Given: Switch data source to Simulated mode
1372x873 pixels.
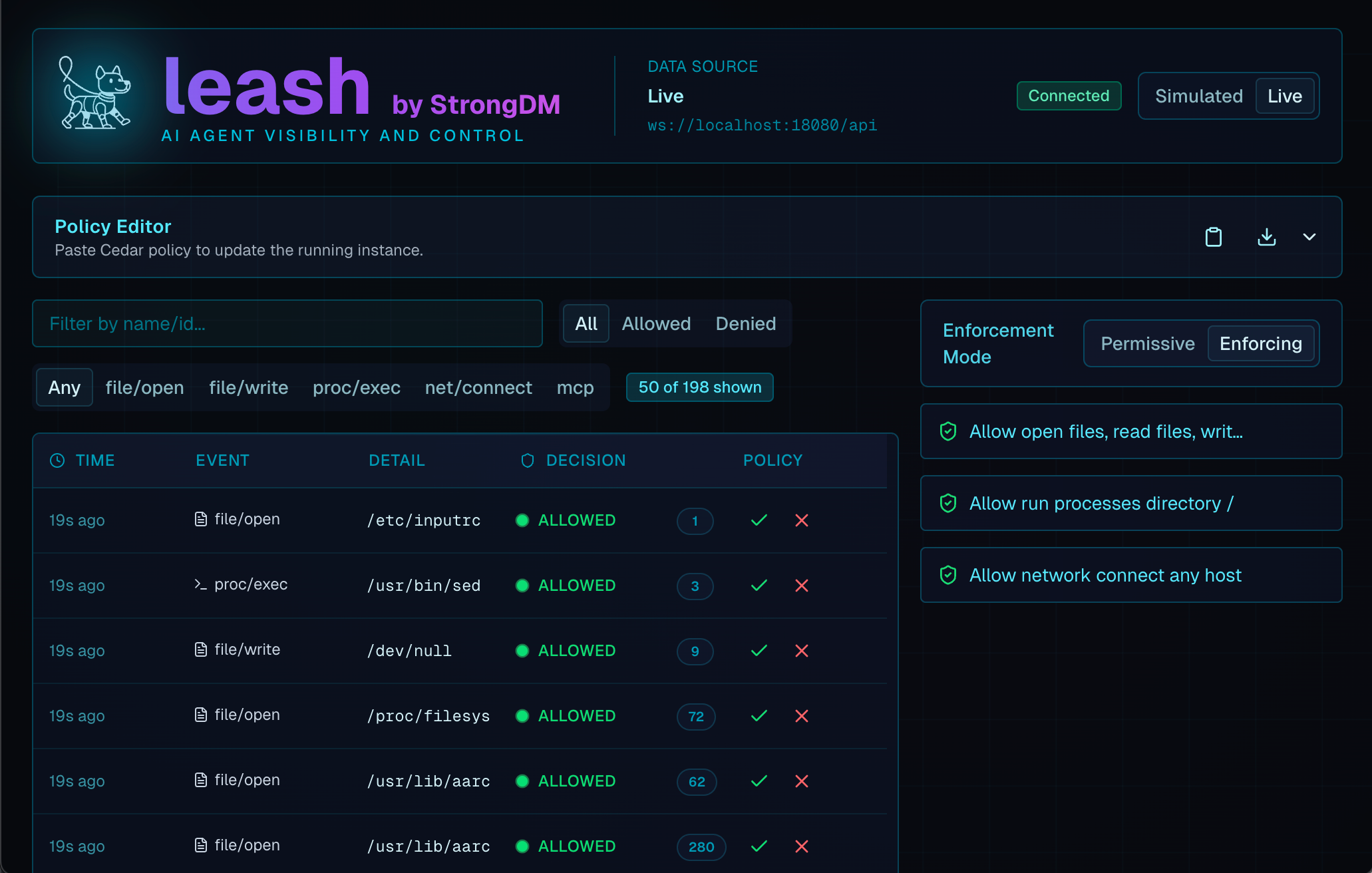Looking at the screenshot, I should coord(1198,96).
